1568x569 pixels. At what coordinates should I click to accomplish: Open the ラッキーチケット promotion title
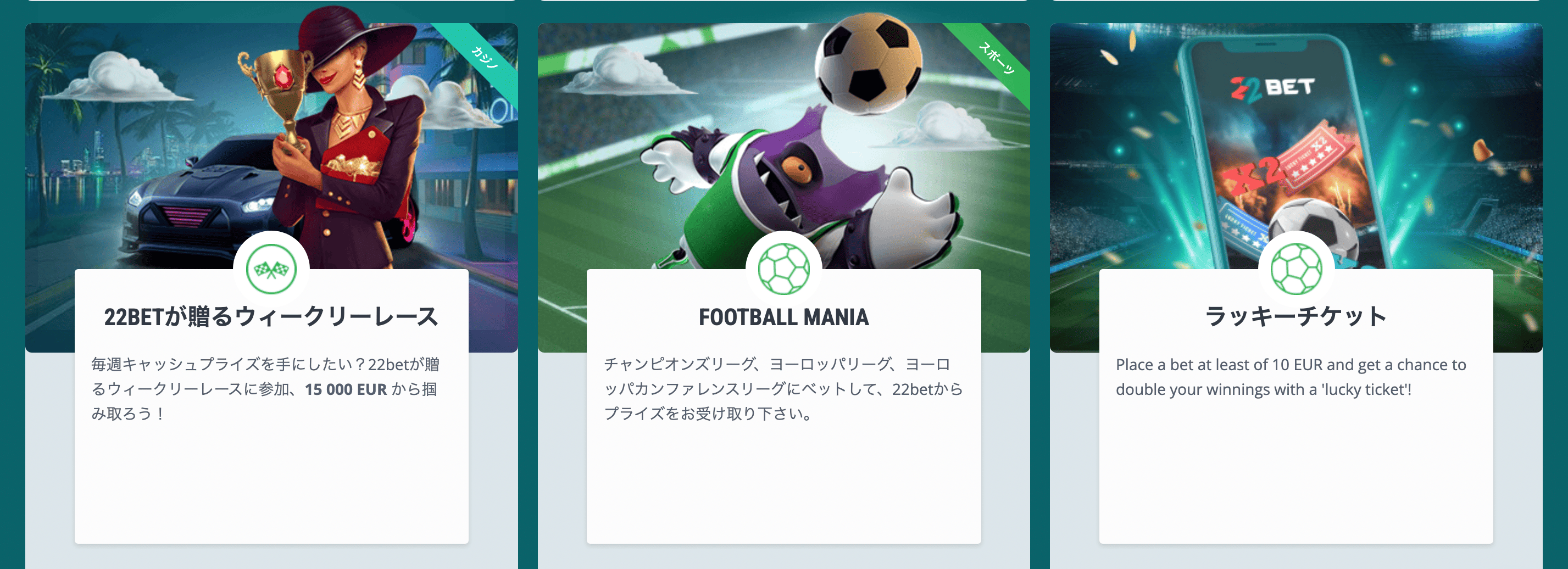(x=1296, y=317)
